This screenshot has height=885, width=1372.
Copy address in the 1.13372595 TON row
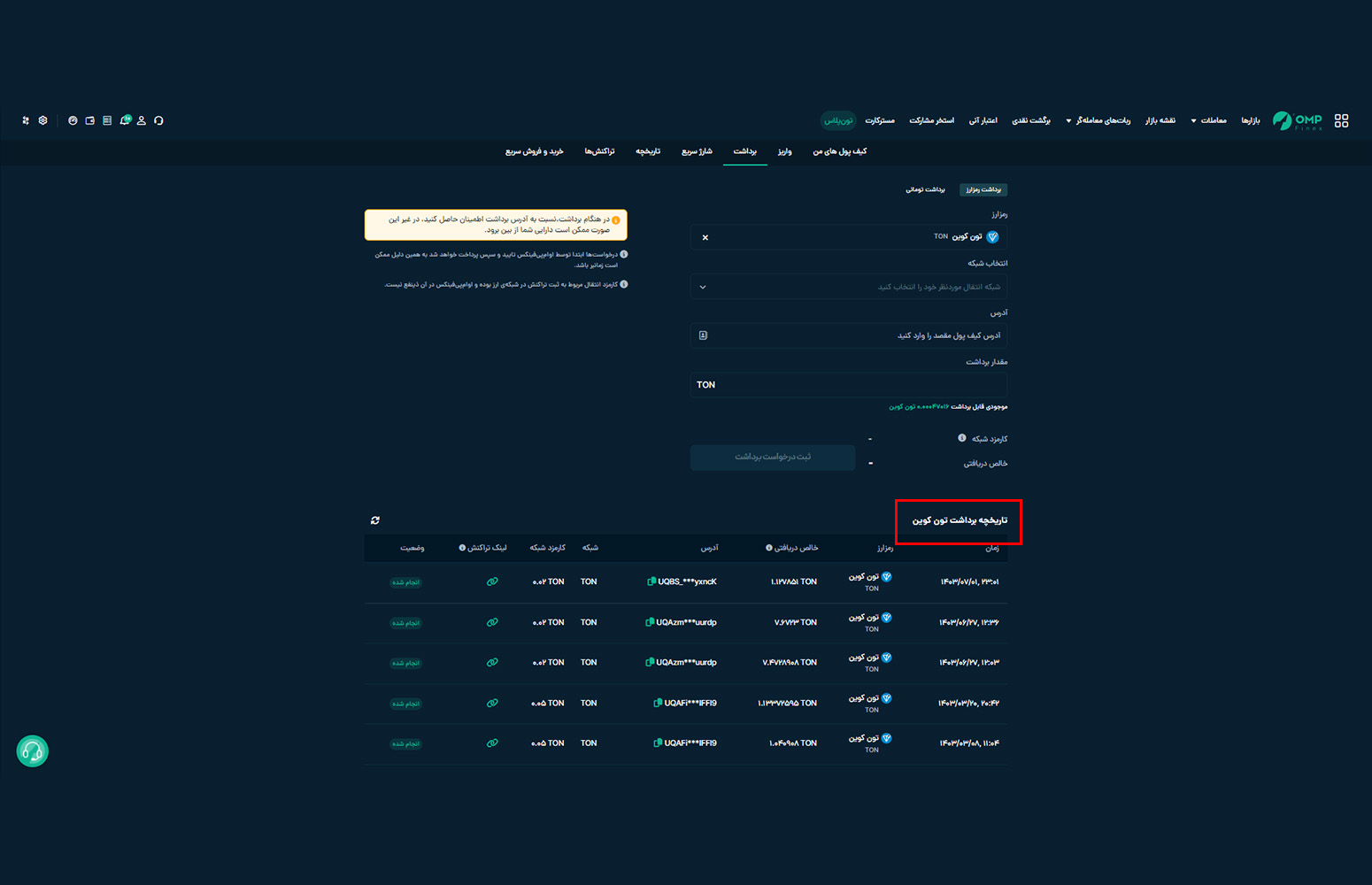(658, 703)
